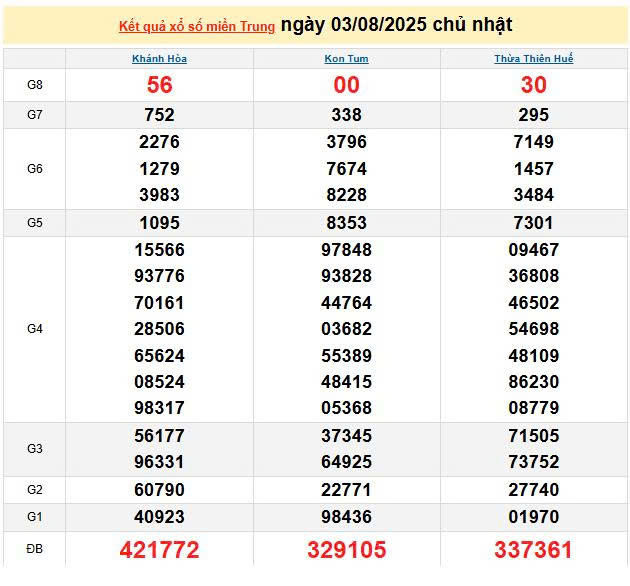Select G4 number 46502

pyautogui.click(x=534, y=303)
